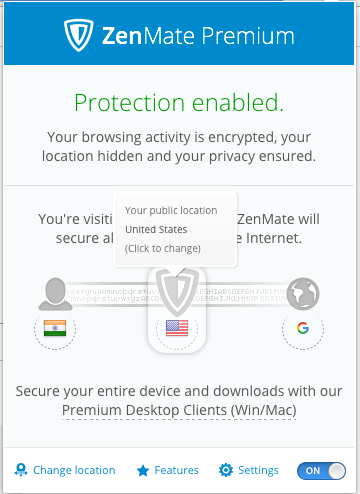This screenshot has height=494, width=360.
Task: Click the Change location pin icon
Action: tap(21, 470)
